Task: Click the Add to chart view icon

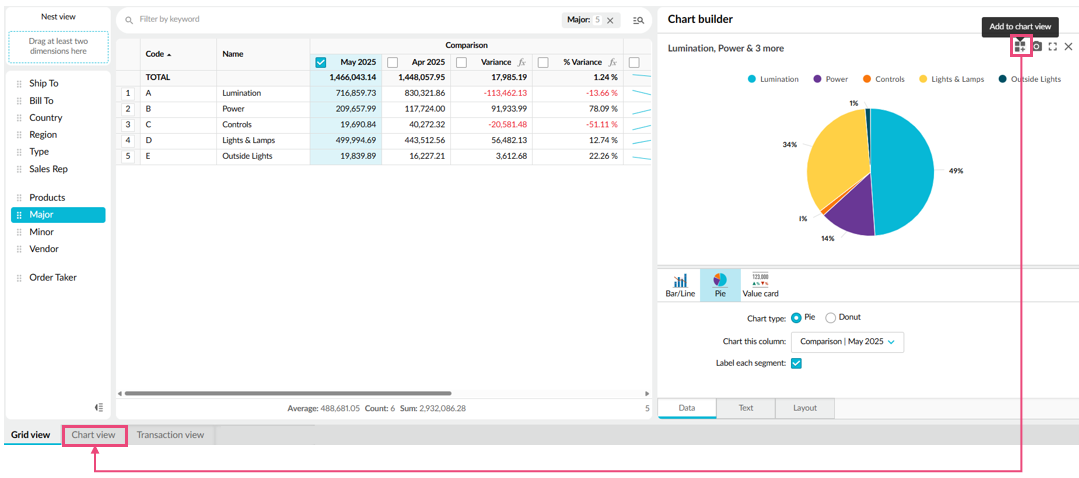Action: [x=1020, y=46]
